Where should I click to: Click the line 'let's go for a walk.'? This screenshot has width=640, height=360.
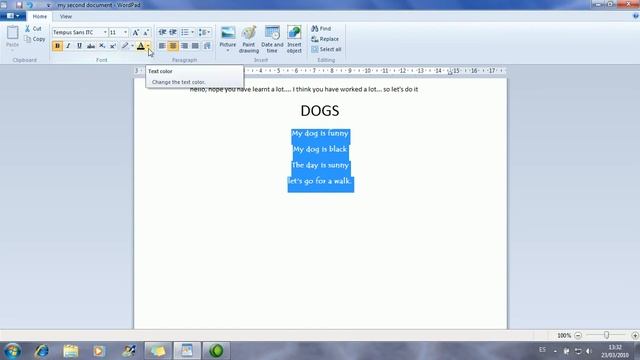[320, 181]
